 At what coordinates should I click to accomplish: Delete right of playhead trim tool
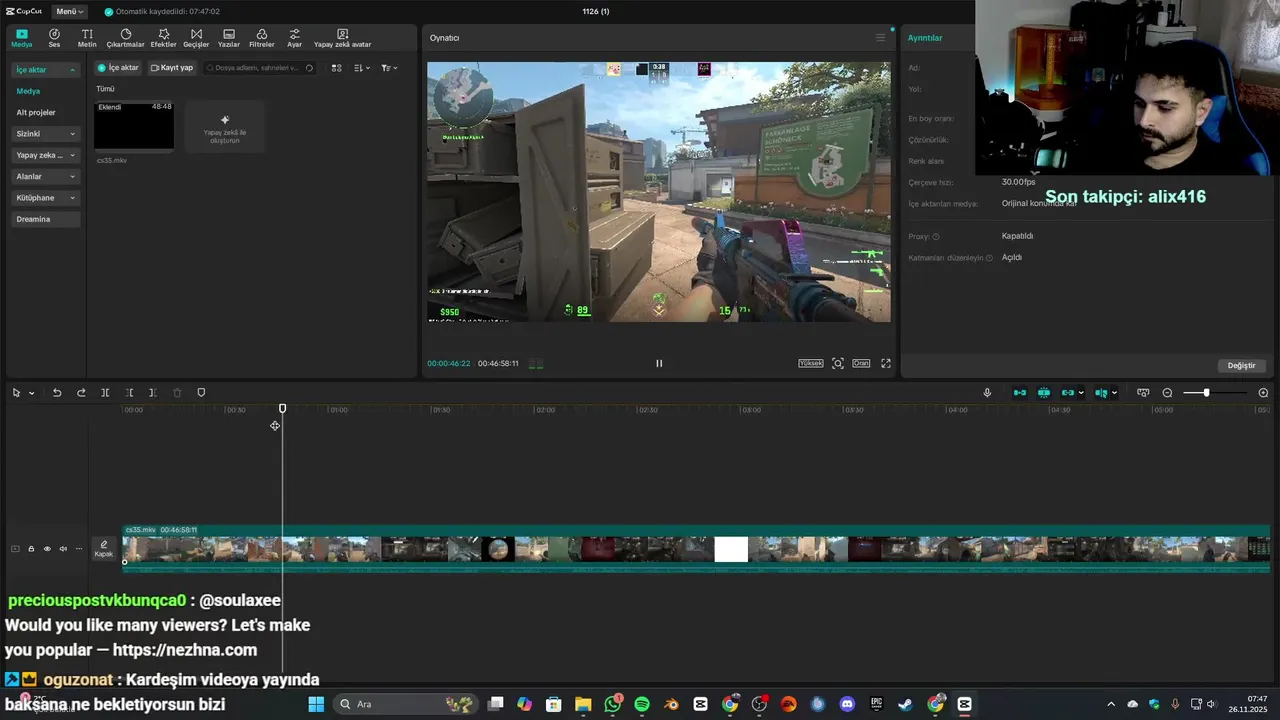(x=152, y=393)
